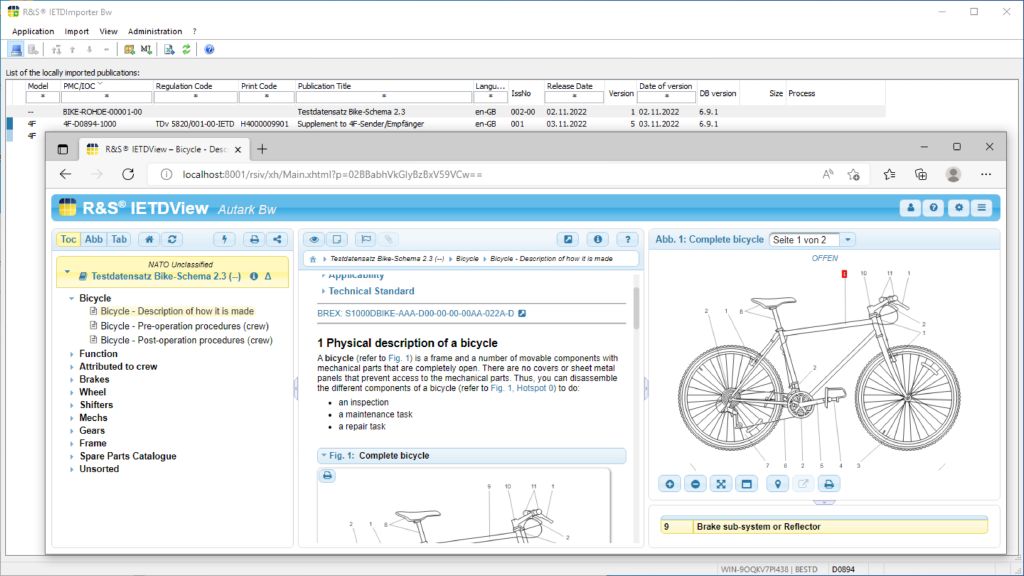Viewport: 1024px width, 576px height.
Task: Reload the browser page
Action: pos(128,174)
